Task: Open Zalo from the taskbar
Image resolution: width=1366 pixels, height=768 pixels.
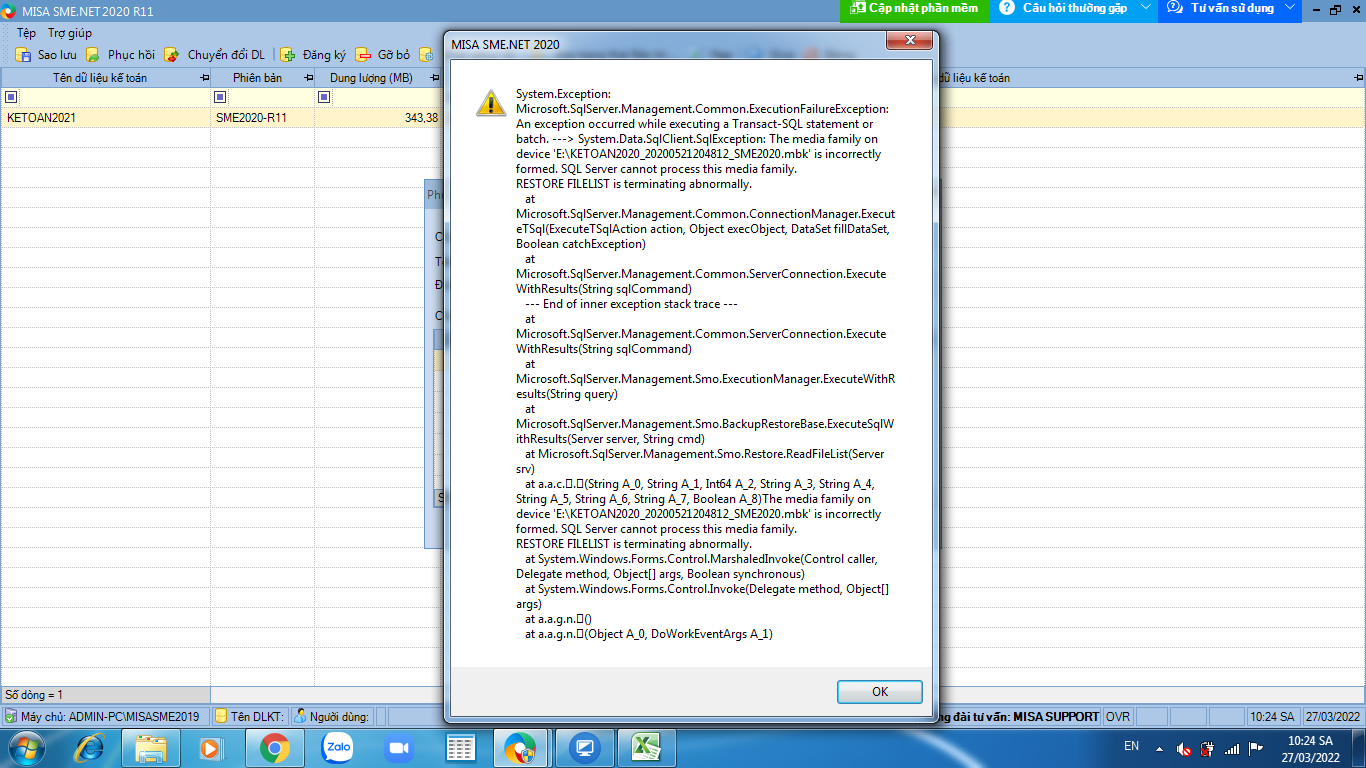Action: 337,747
